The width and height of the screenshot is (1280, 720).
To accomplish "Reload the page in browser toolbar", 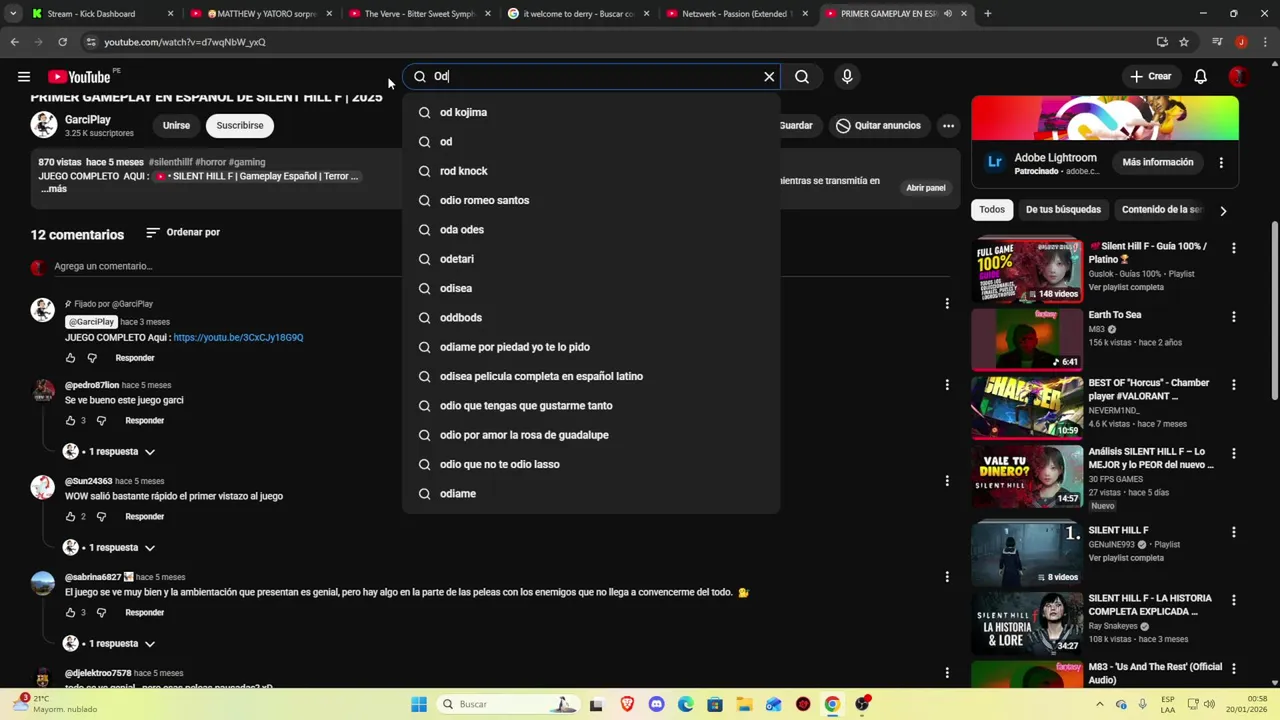I will coord(62,42).
